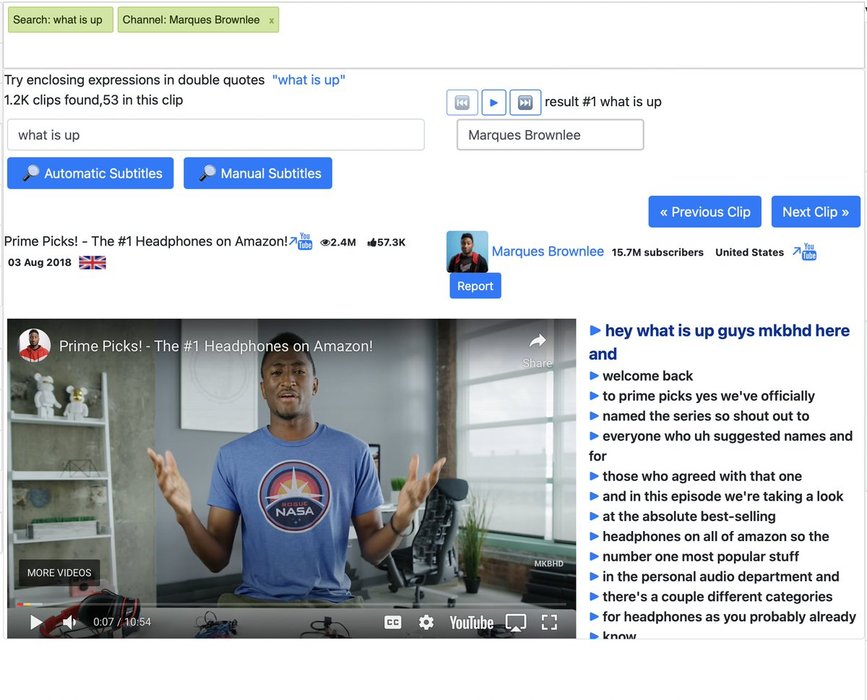Open channel on YouTube via external icon
Image resolution: width=867 pixels, height=700 pixels.
click(x=805, y=252)
